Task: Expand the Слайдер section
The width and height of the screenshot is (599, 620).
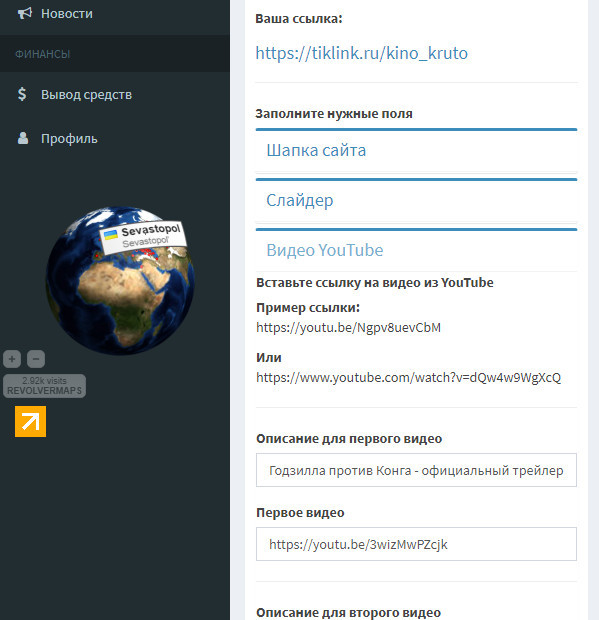Action: pyautogui.click(x=416, y=200)
